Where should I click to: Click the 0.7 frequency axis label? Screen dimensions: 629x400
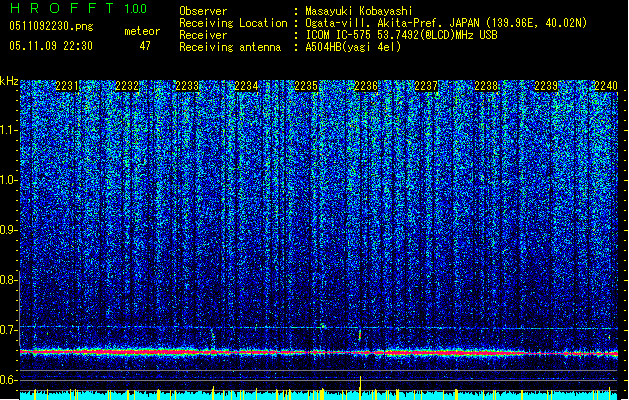pyautogui.click(x=8, y=330)
